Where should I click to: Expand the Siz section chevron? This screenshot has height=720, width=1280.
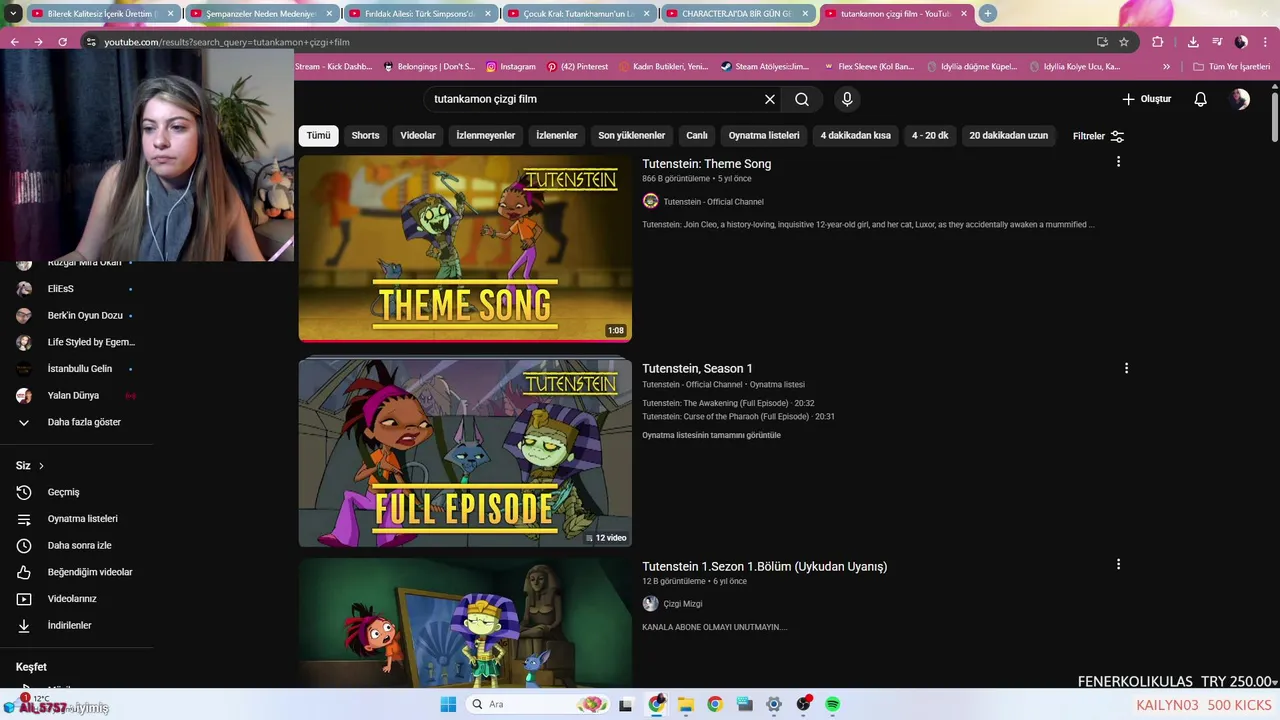(x=41, y=466)
